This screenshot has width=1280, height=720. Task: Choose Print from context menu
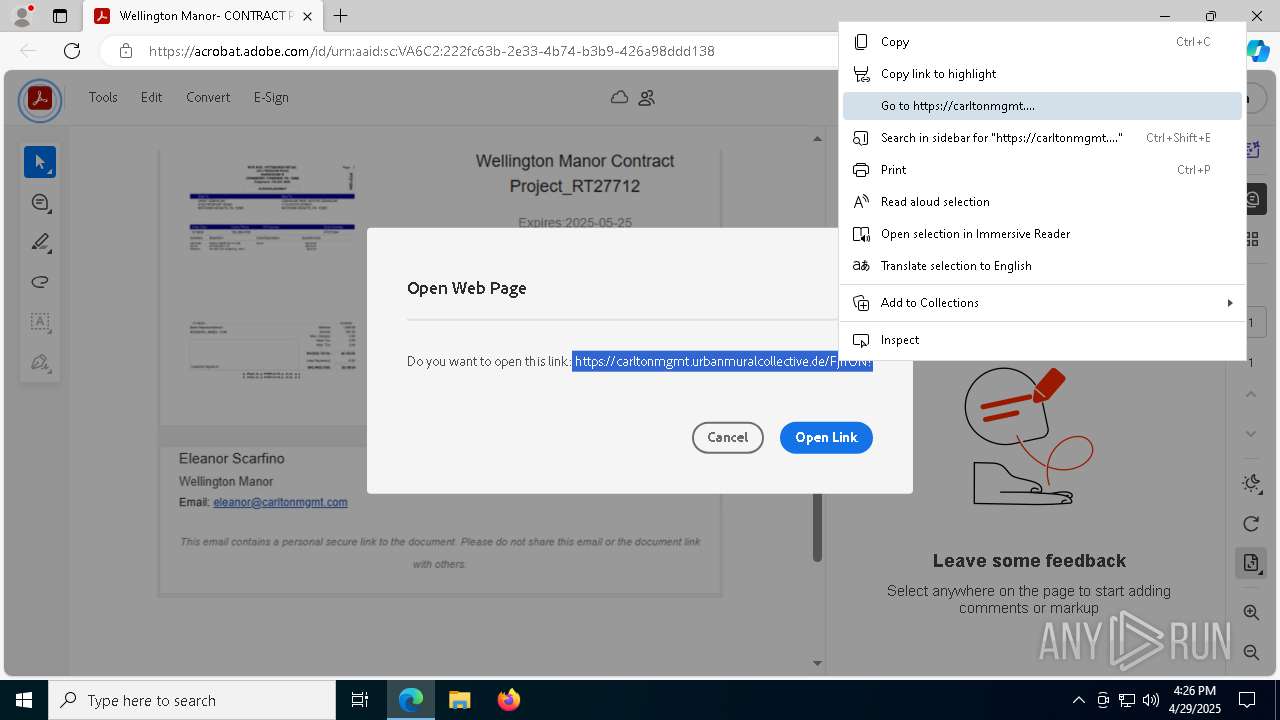click(1042, 170)
